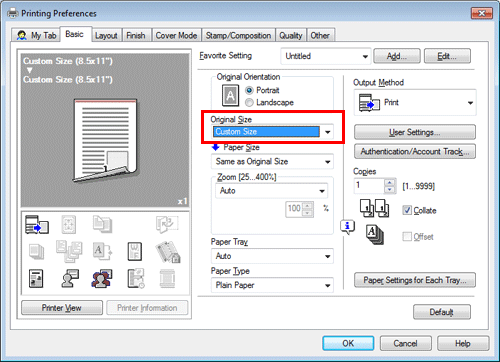Click the account track group icon
Viewport: 500px width, 362px height.
click(x=102, y=278)
